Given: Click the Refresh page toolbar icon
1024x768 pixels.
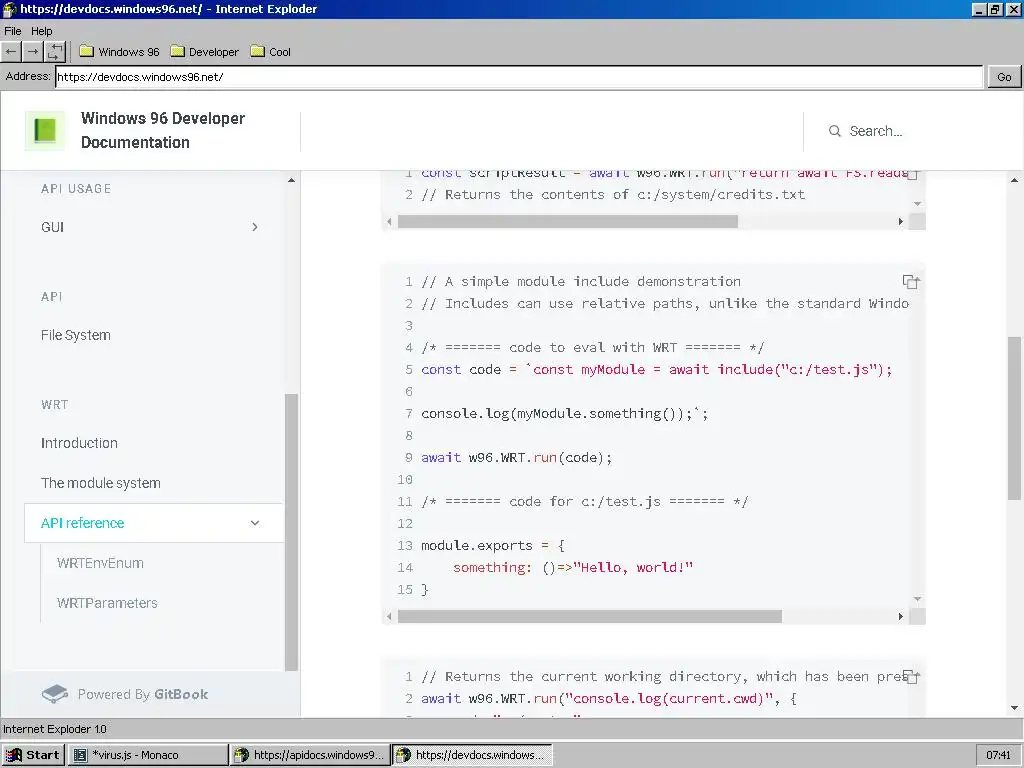Looking at the screenshot, I should tap(56, 52).
